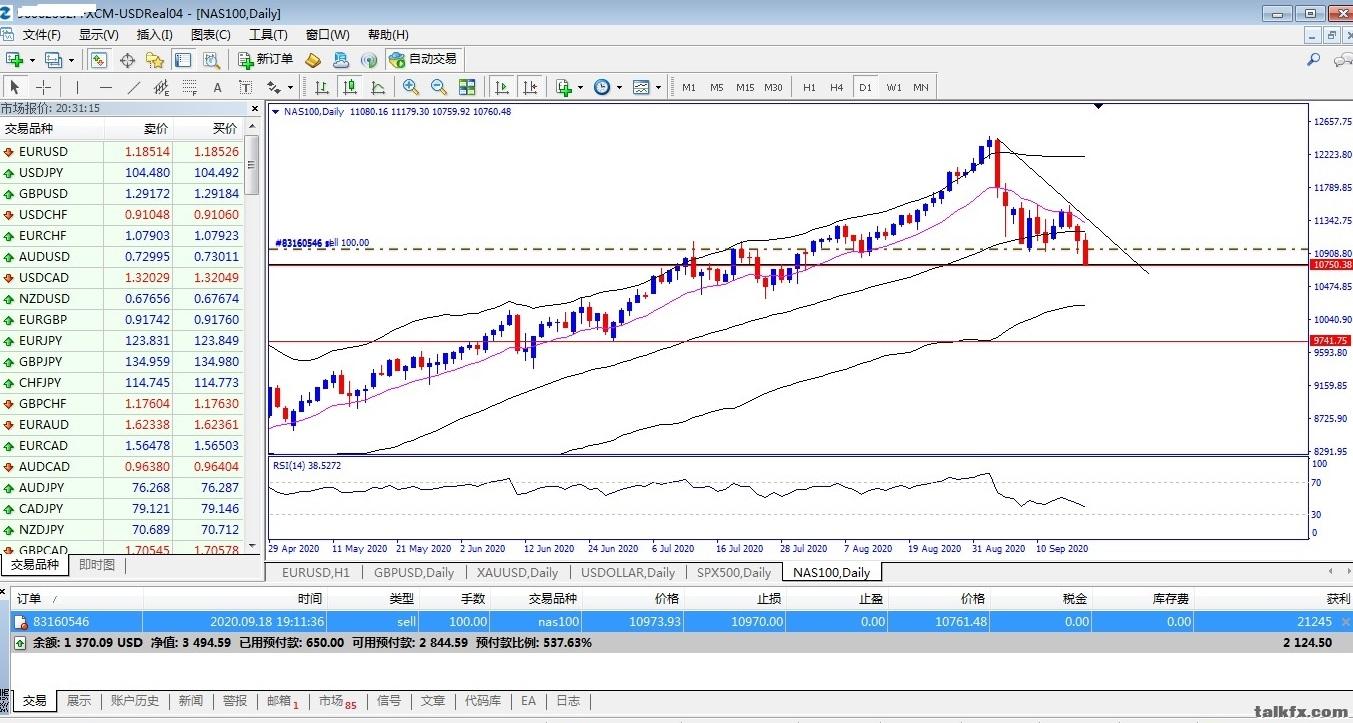Select the crosshair tool
Image resolution: width=1353 pixels, height=723 pixels.
point(44,87)
